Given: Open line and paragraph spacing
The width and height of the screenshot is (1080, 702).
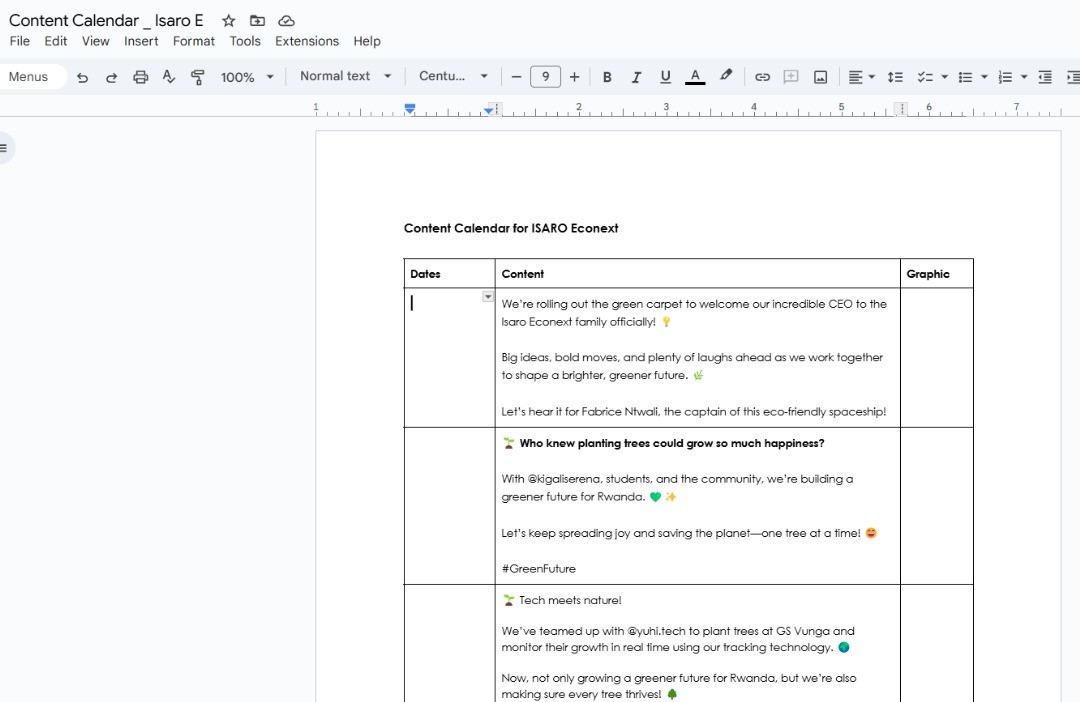Looking at the screenshot, I should (895, 77).
